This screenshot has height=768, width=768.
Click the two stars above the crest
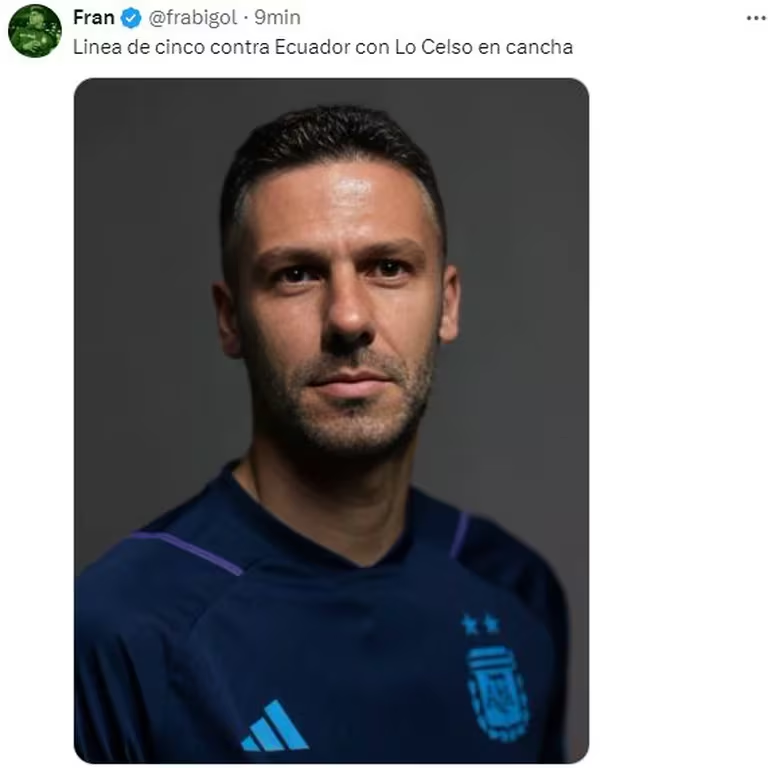480,624
